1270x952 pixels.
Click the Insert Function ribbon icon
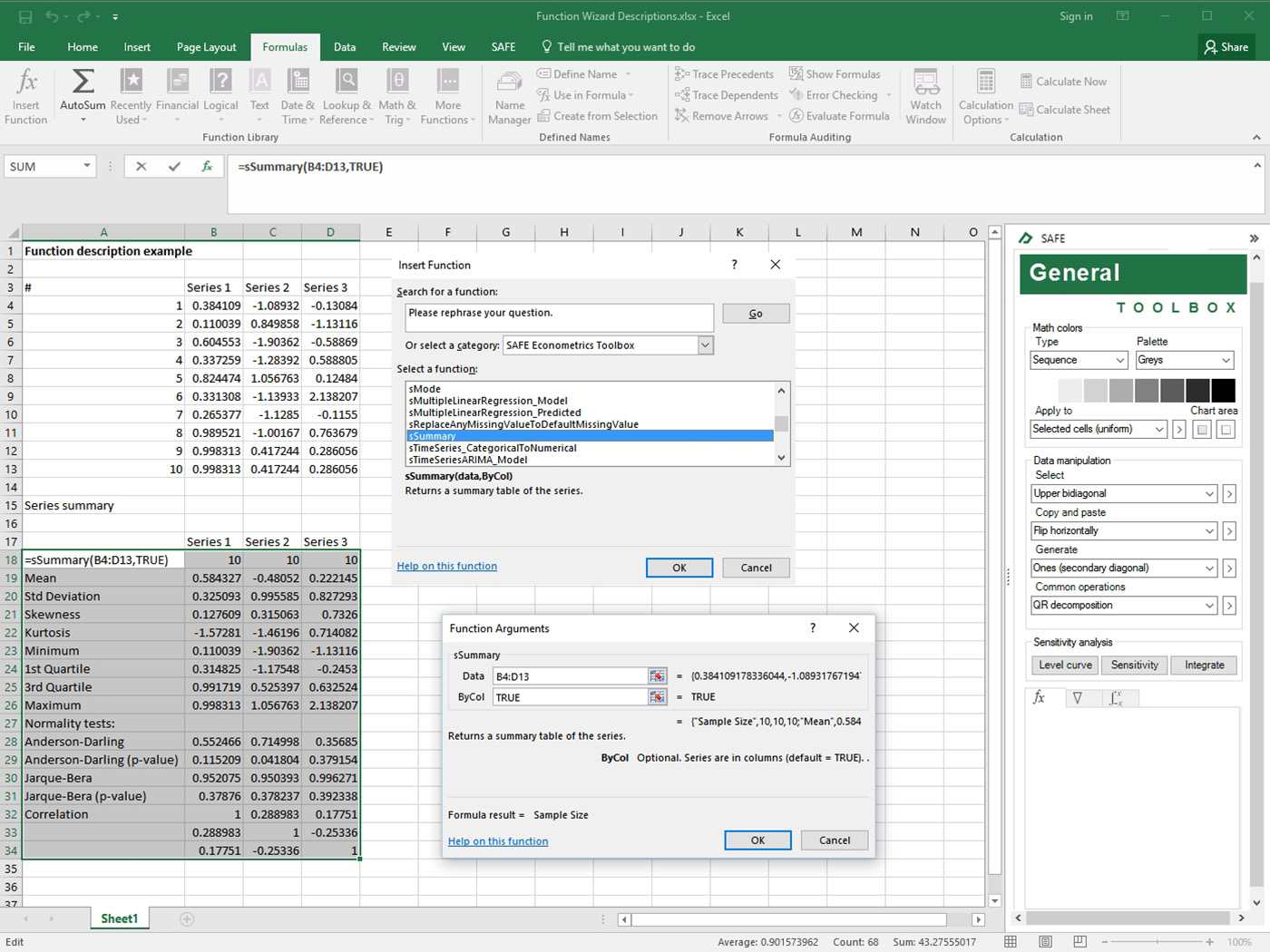pyautogui.click(x=26, y=97)
